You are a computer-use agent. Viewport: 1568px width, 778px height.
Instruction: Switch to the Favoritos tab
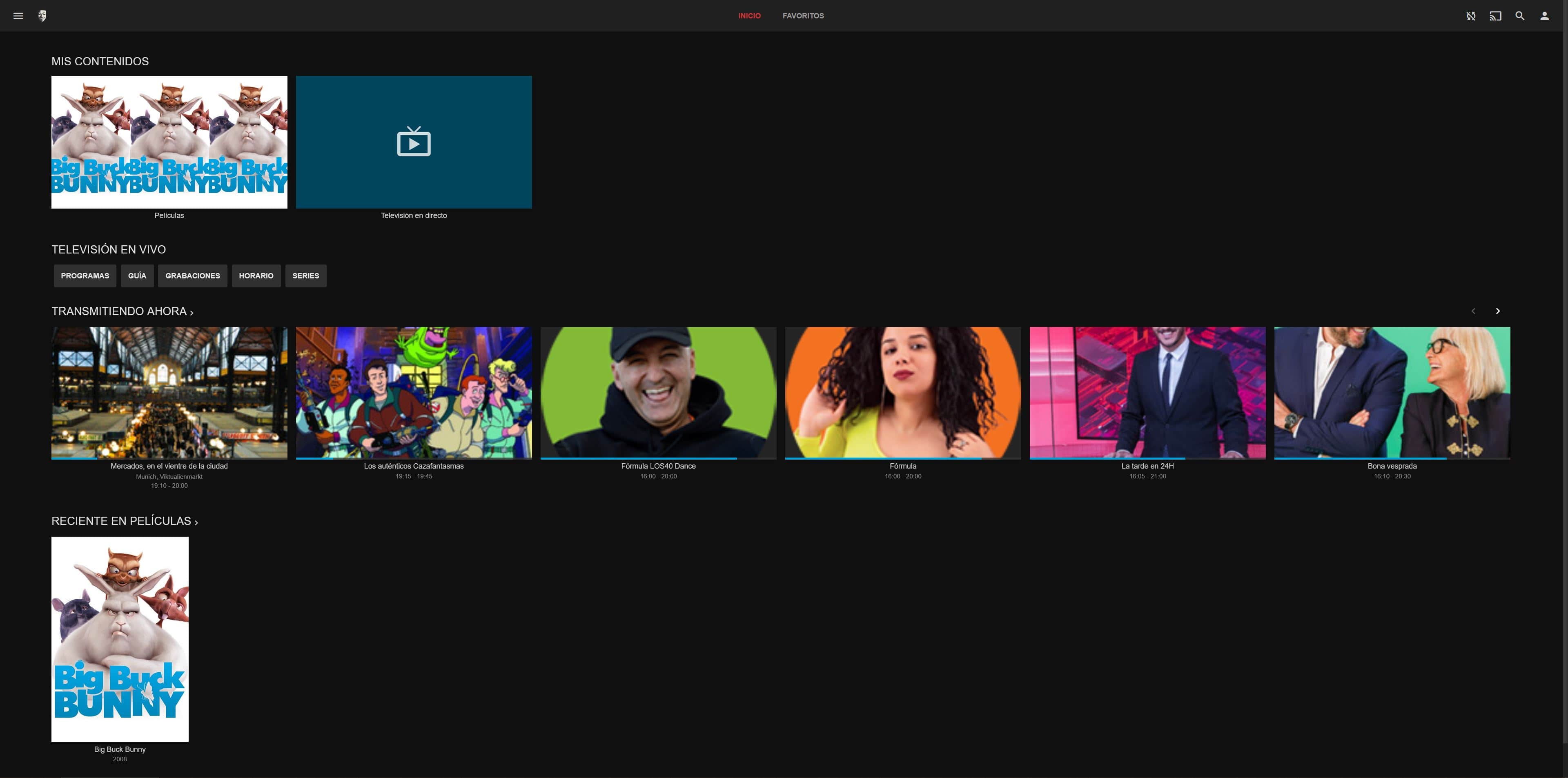click(x=803, y=16)
